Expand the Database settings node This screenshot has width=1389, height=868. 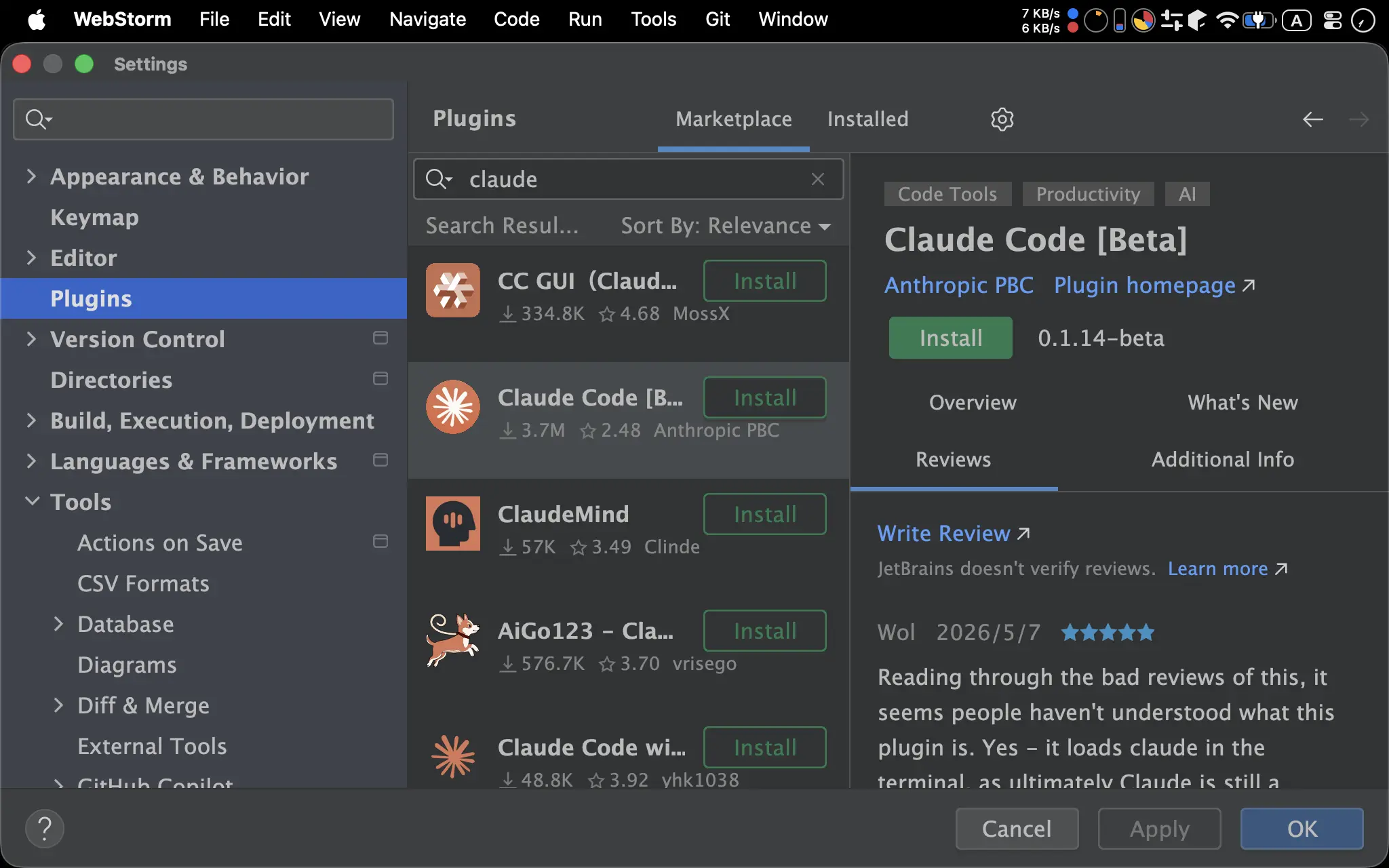point(58,624)
